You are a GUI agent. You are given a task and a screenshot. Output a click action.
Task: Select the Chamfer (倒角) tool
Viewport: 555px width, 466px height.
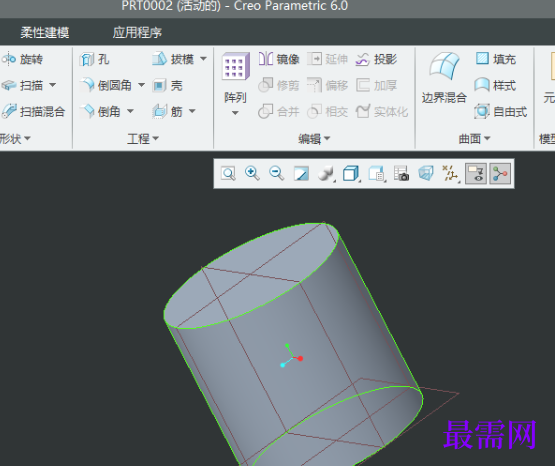click(x=100, y=111)
